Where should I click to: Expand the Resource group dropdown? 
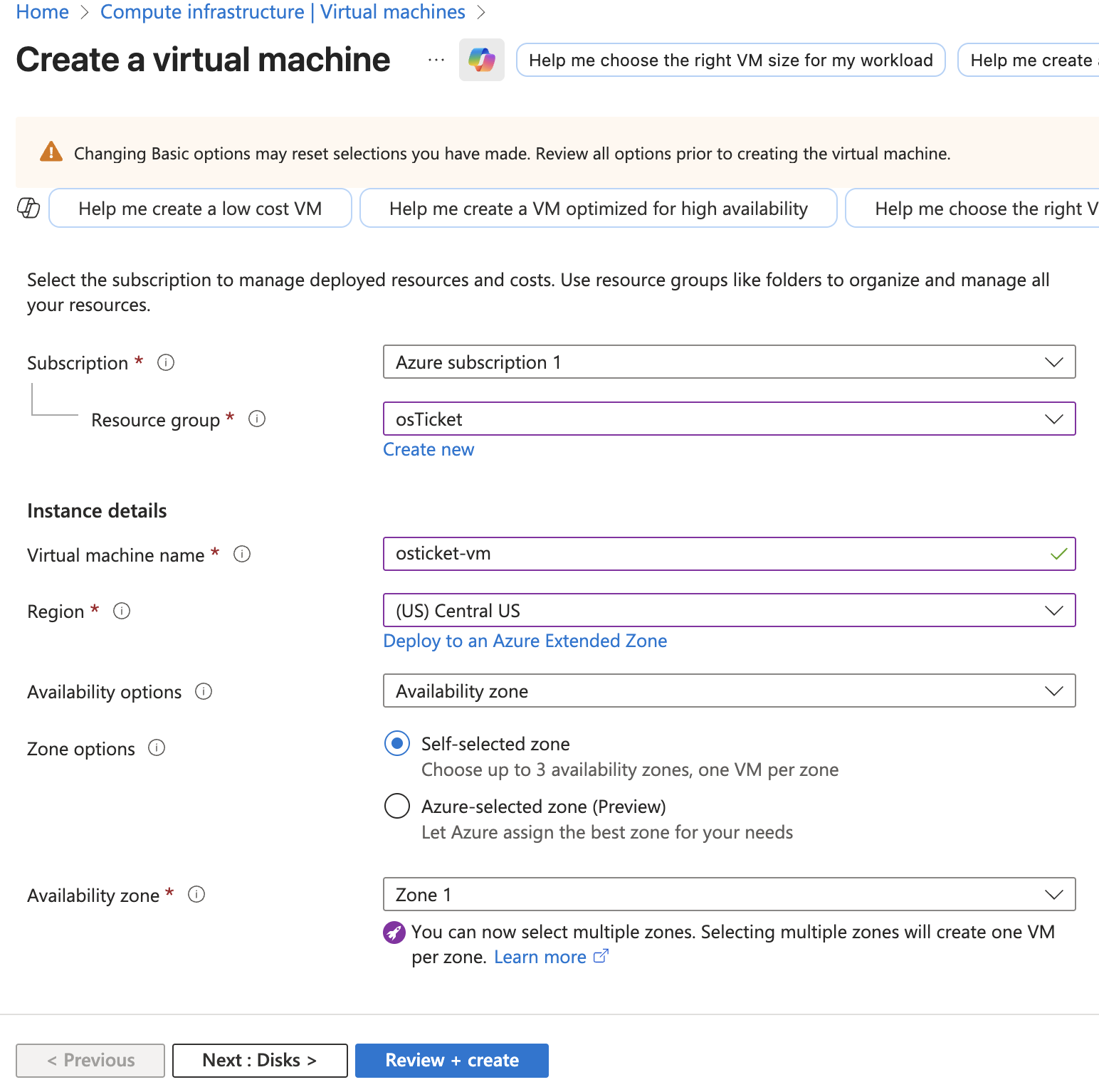729,419
